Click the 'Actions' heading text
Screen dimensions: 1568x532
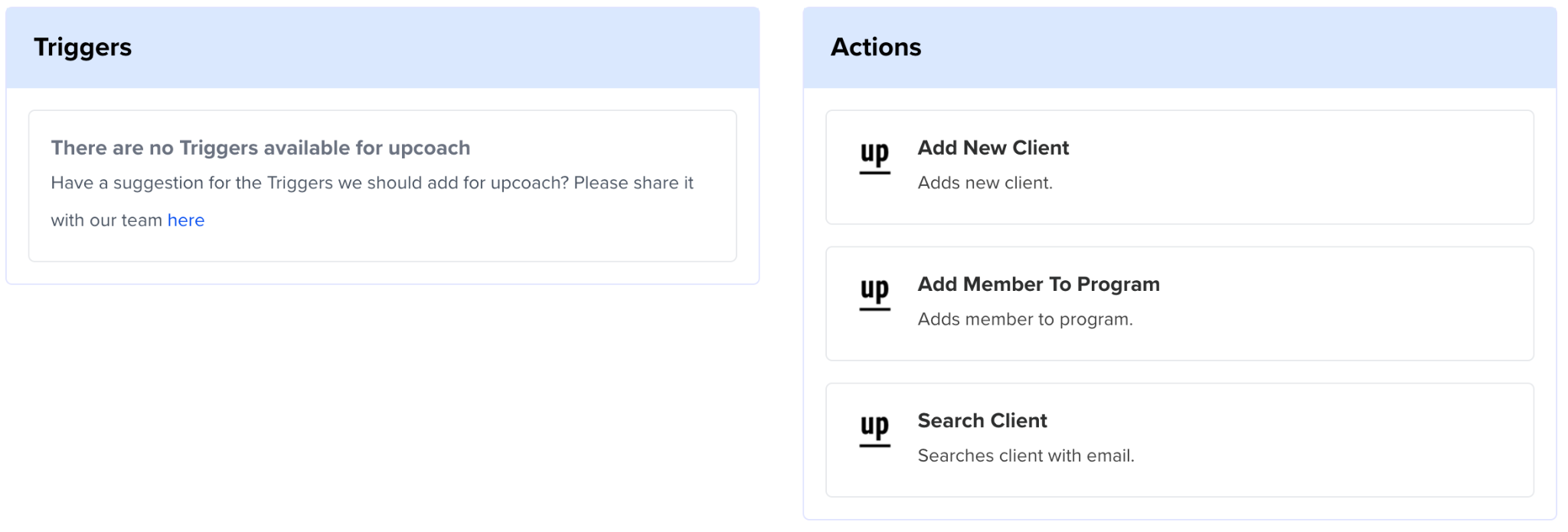coord(876,47)
